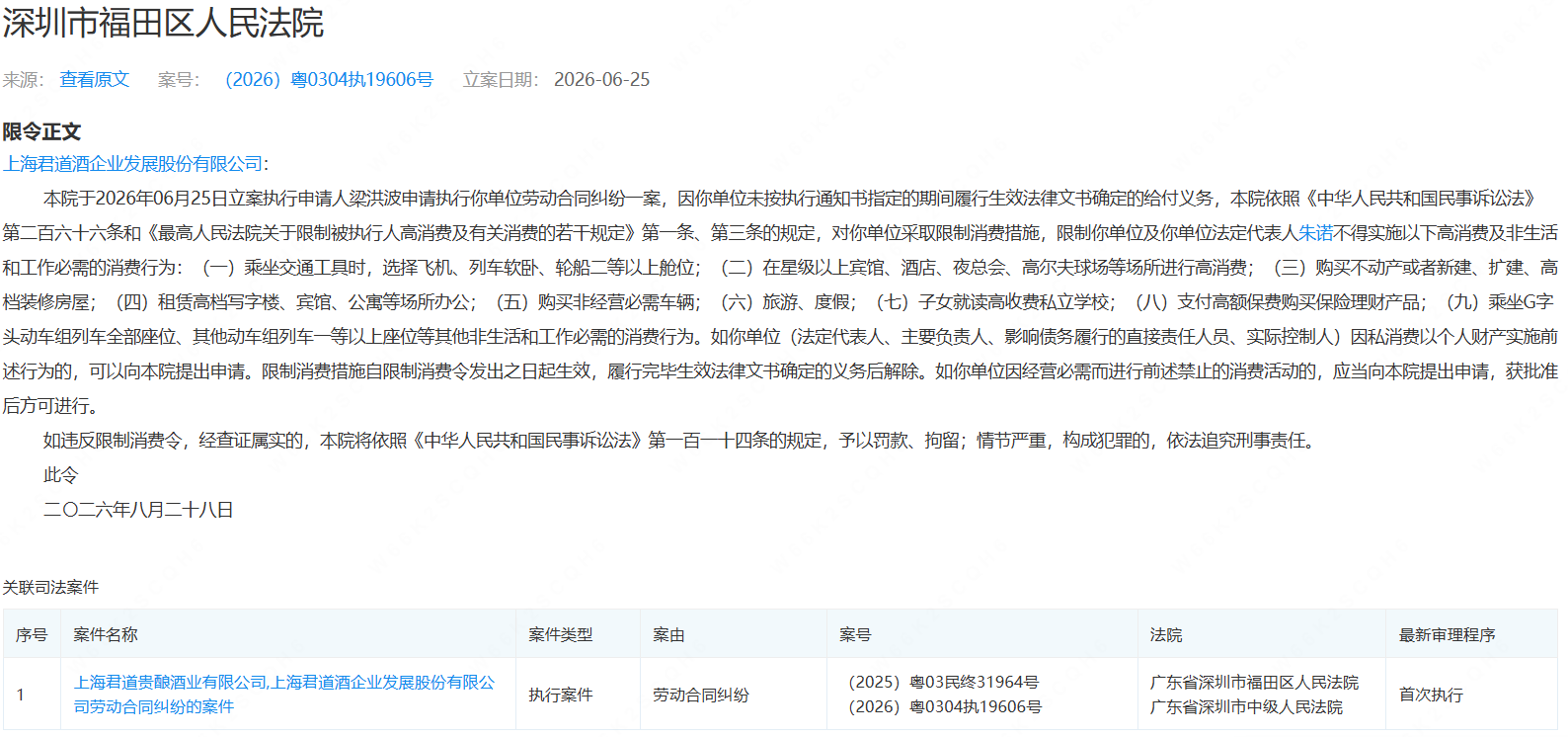The height and width of the screenshot is (737, 1568).
Task: Click the 序号 column header
Action: pyautogui.click(x=32, y=634)
